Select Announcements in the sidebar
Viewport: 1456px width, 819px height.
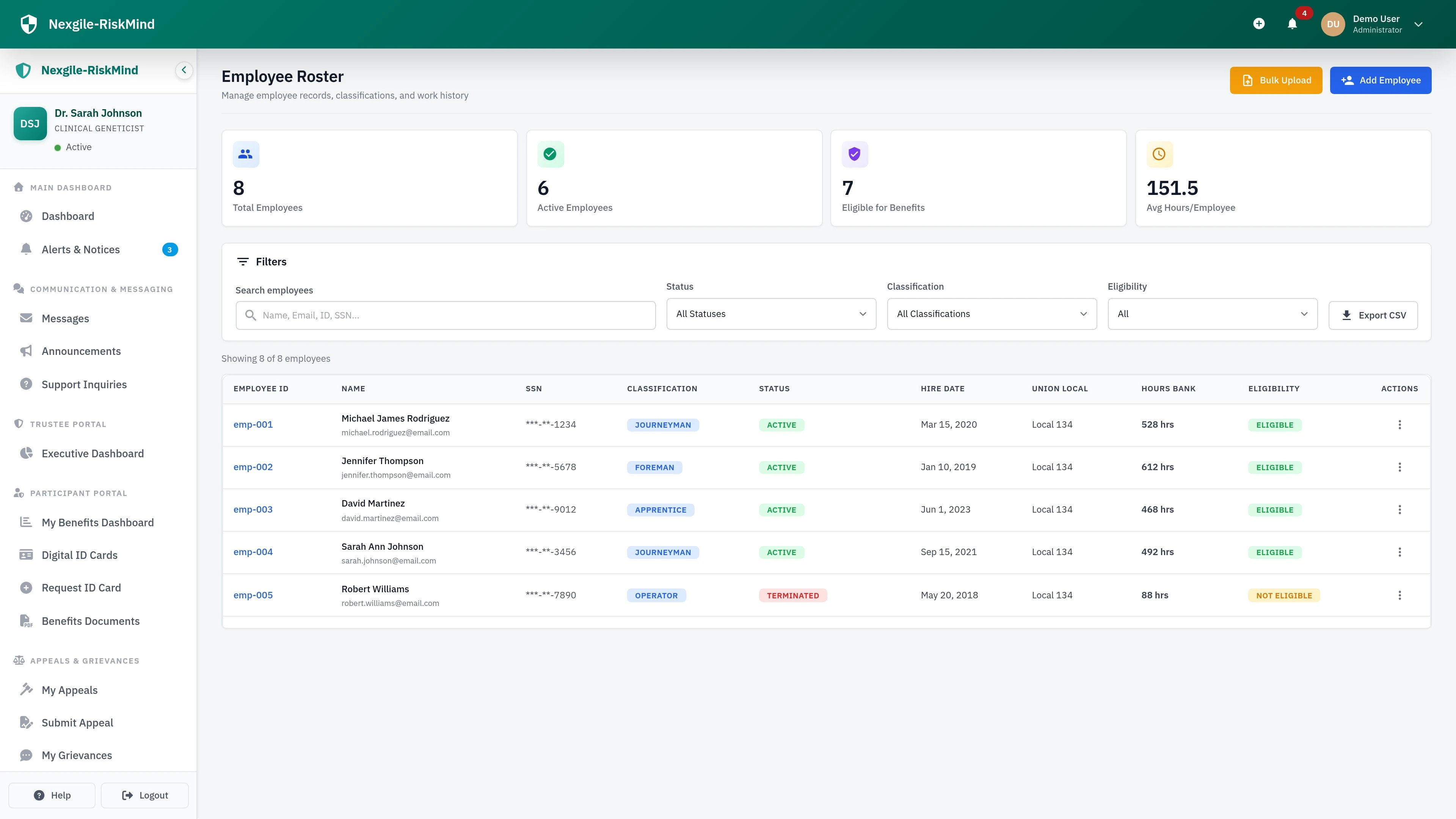(81, 351)
